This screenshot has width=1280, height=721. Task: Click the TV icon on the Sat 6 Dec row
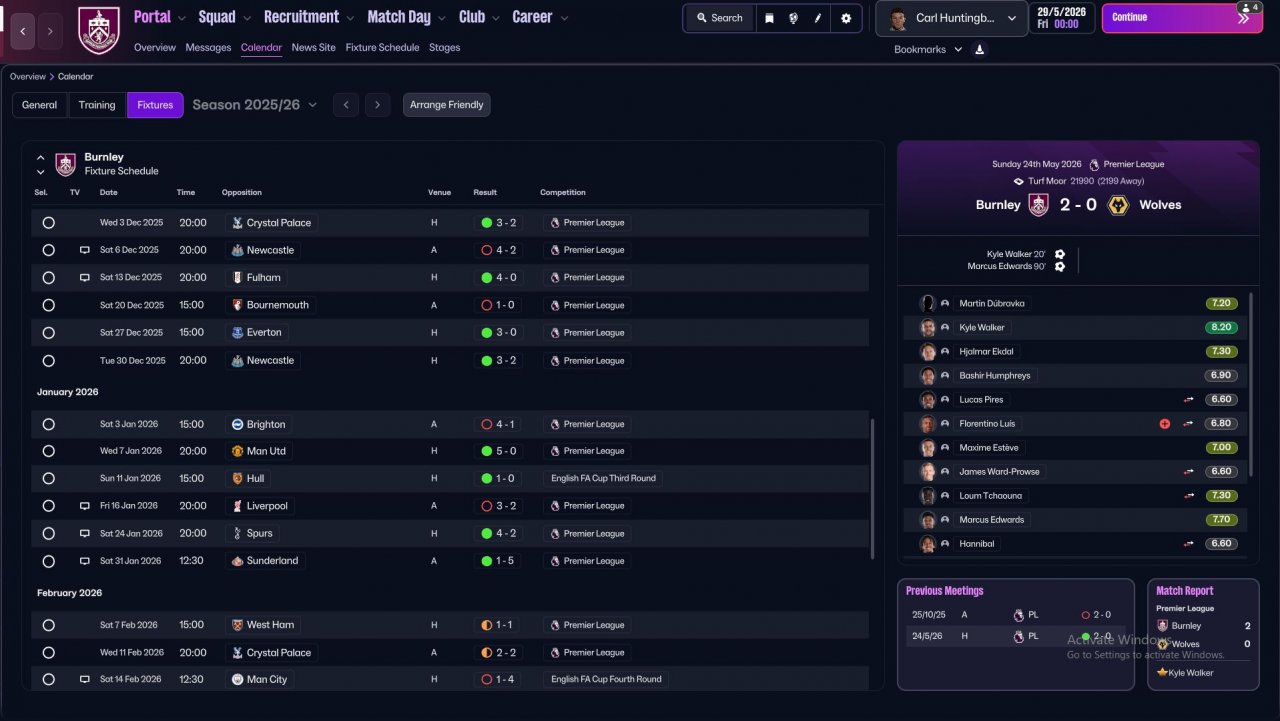tap(85, 250)
